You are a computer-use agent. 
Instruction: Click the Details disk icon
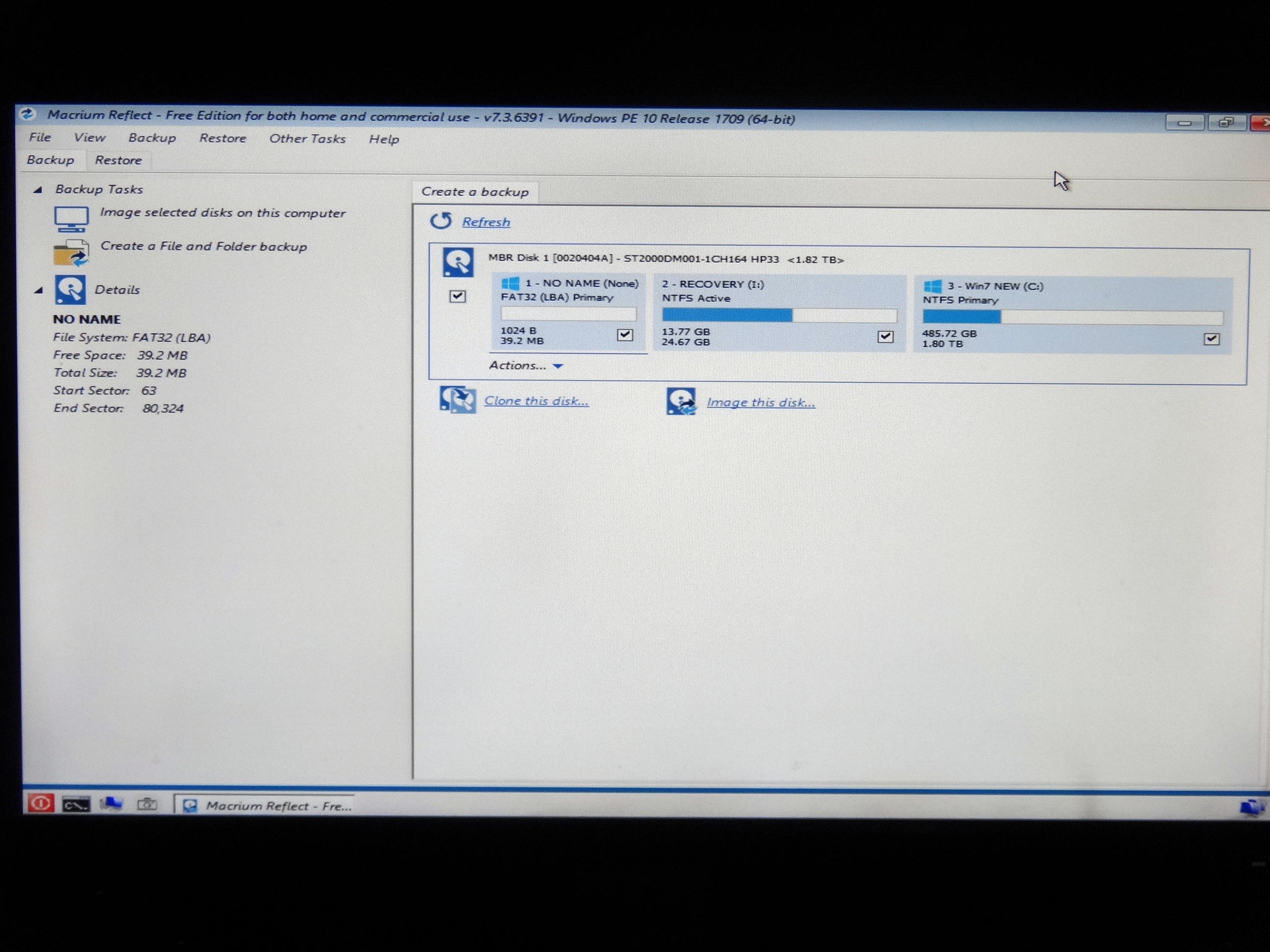70,289
